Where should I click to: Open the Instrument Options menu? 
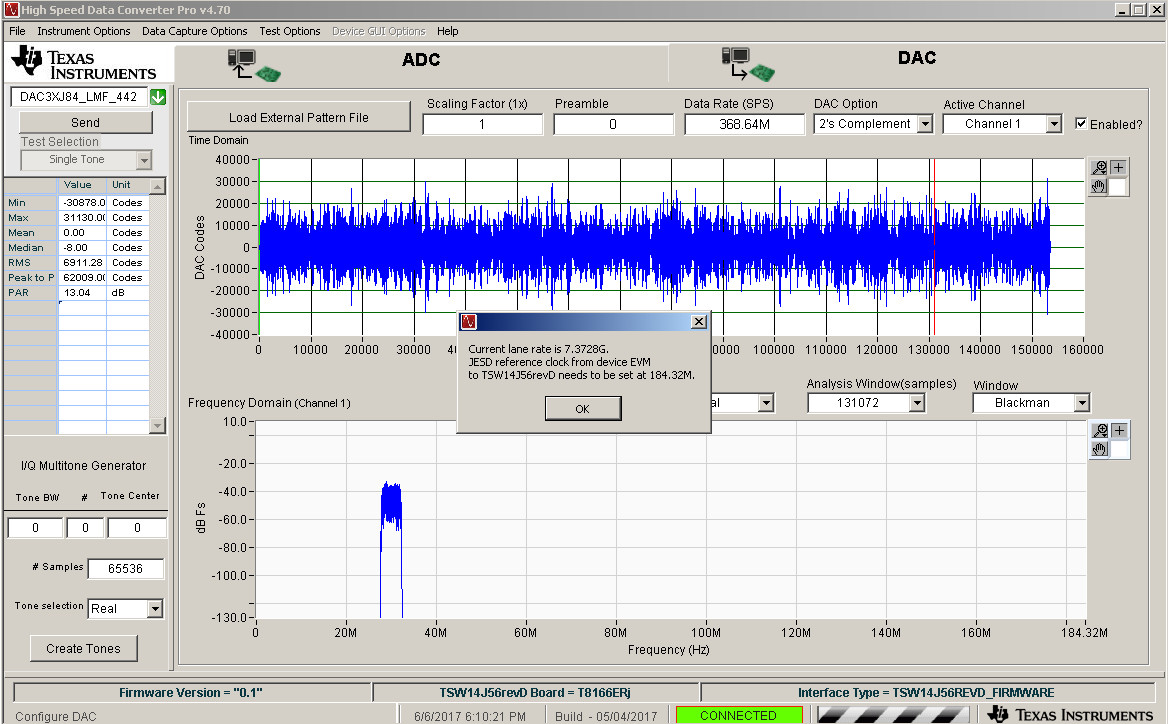84,31
